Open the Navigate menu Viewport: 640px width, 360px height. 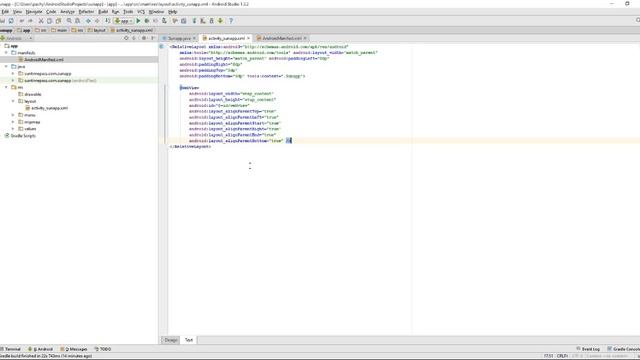click(x=34, y=12)
